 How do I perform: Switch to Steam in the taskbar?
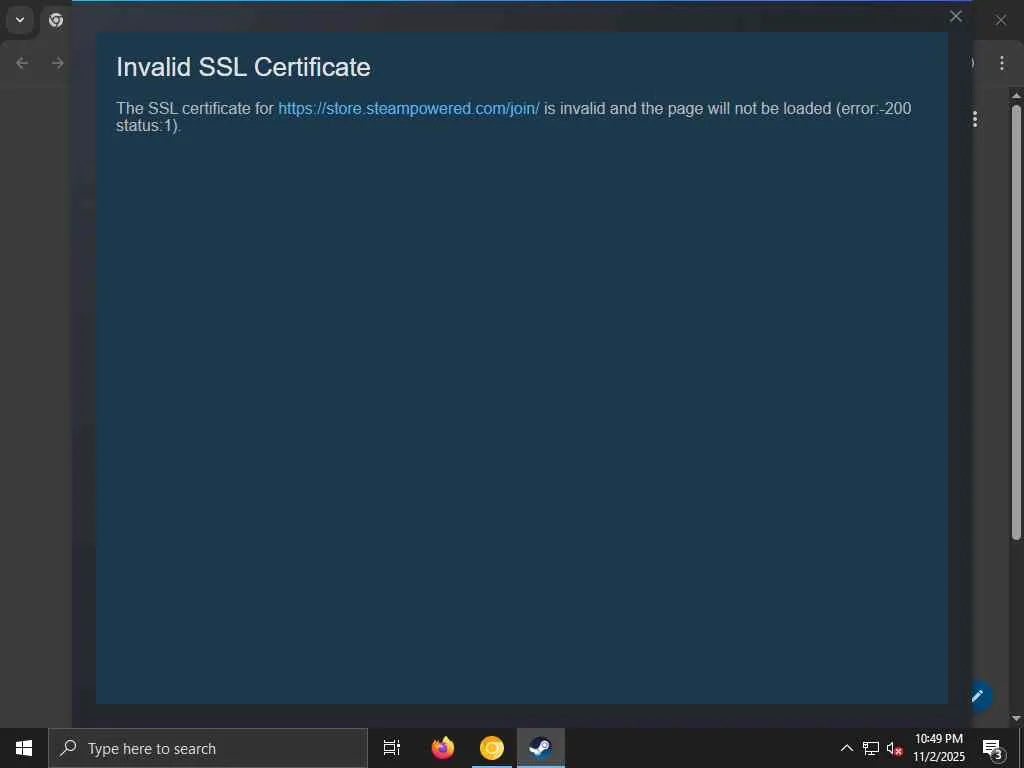pos(541,748)
